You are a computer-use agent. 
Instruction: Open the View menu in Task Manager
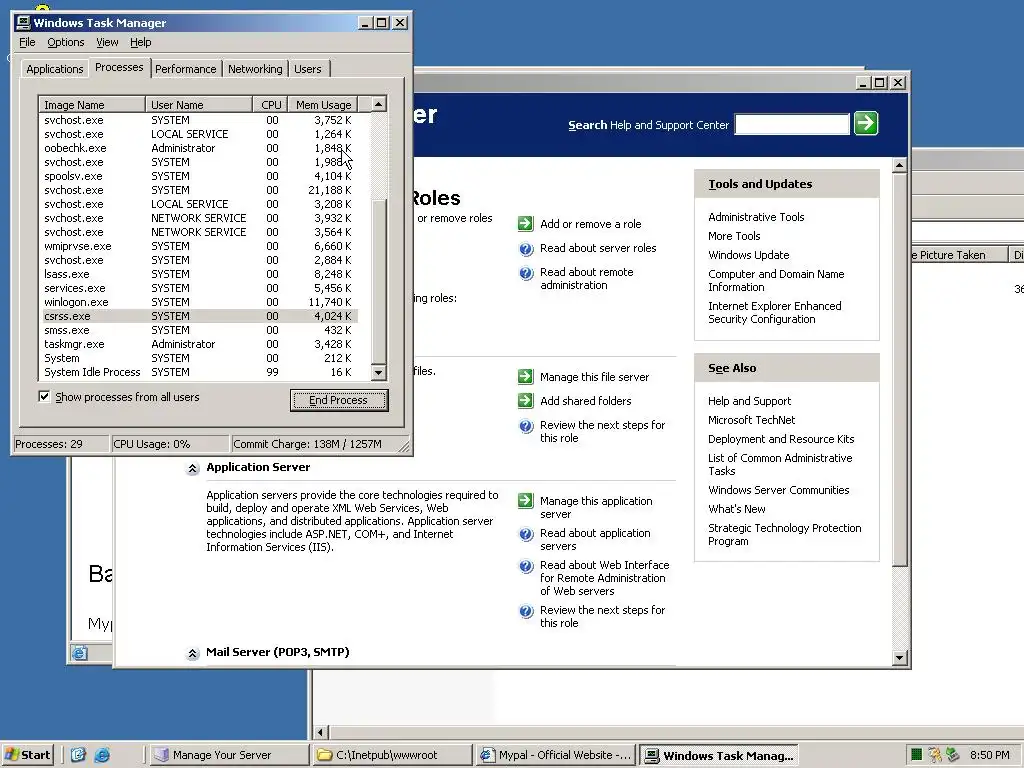(x=107, y=42)
